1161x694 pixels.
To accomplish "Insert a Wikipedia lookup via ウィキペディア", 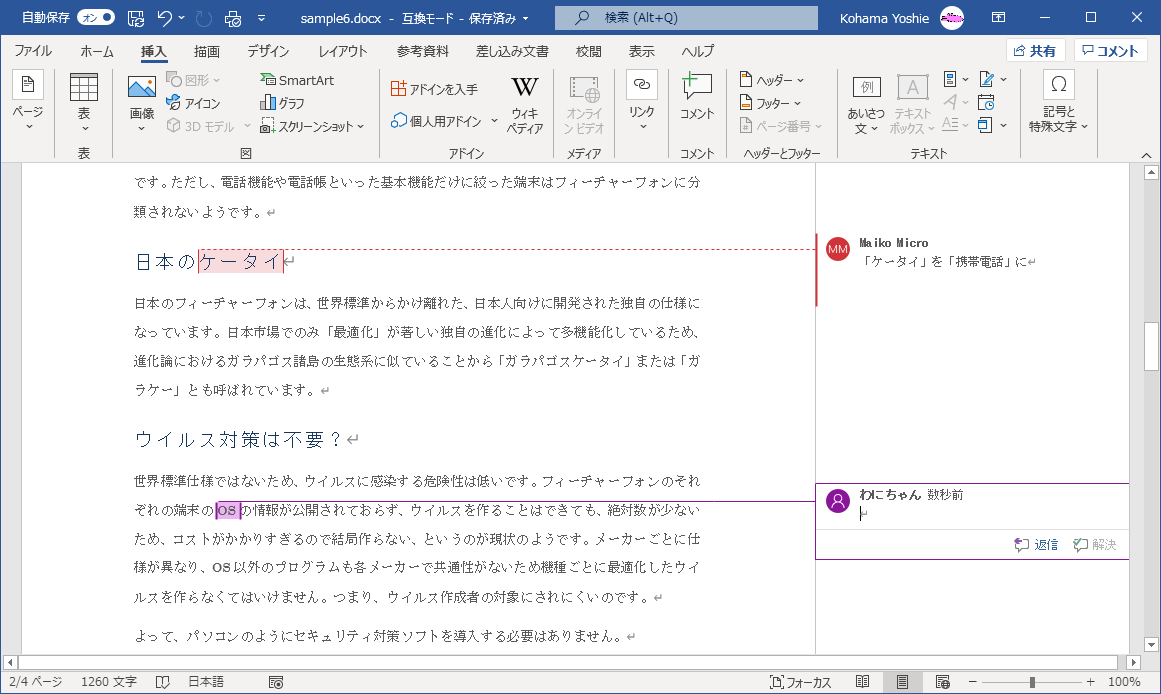I will click(x=524, y=101).
